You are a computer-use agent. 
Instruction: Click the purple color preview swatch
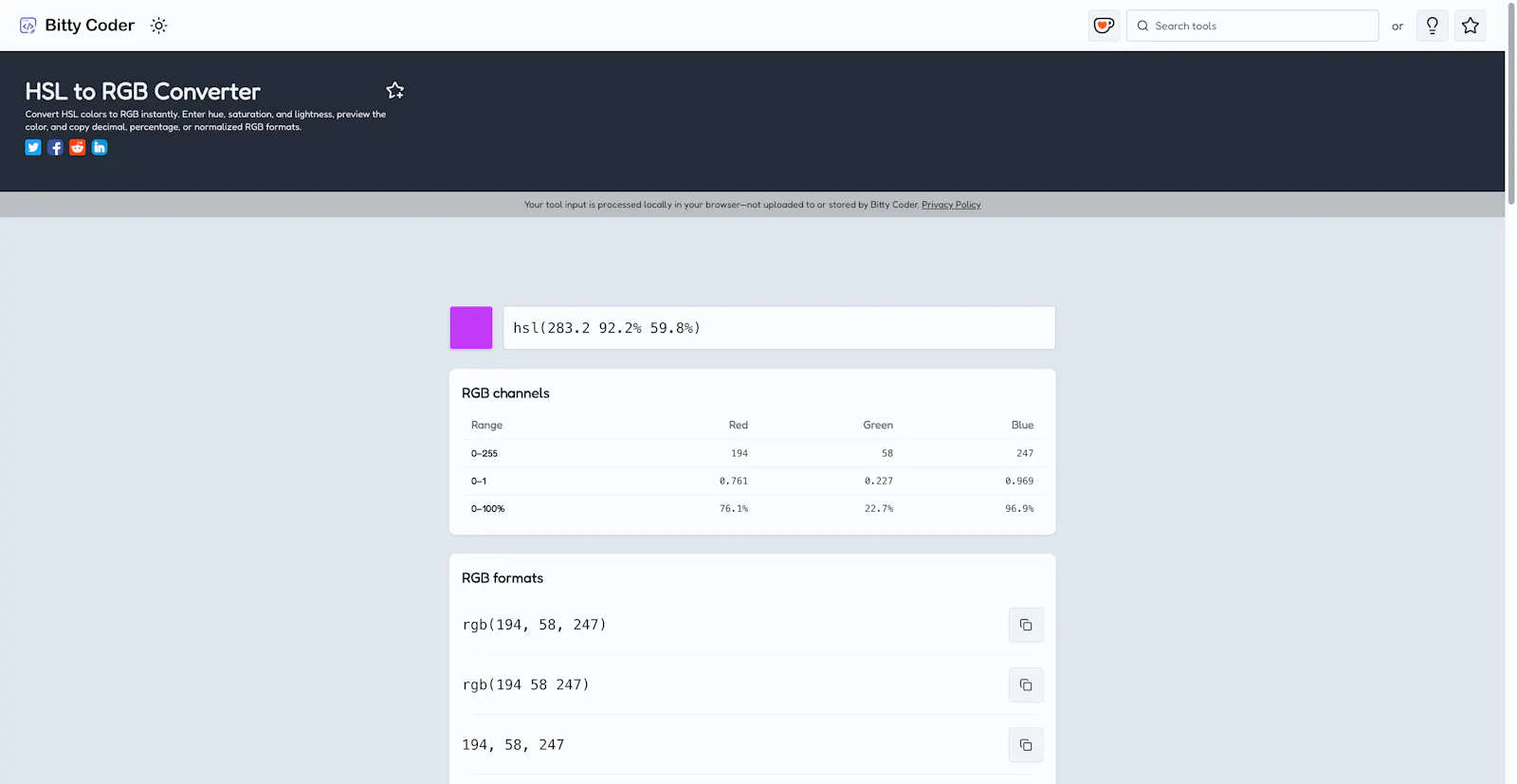(471, 328)
